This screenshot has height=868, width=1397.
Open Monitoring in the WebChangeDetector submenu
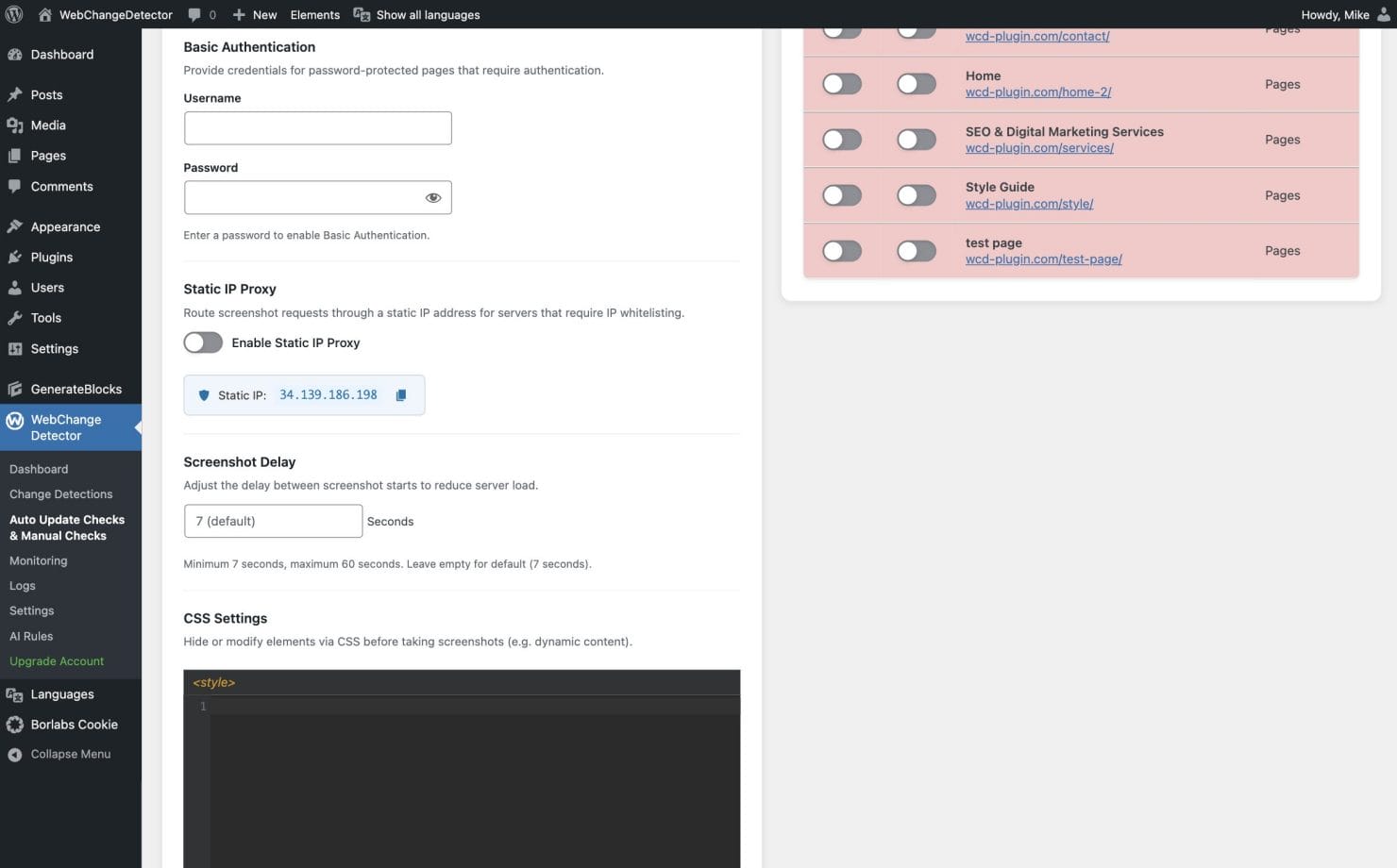click(38, 560)
